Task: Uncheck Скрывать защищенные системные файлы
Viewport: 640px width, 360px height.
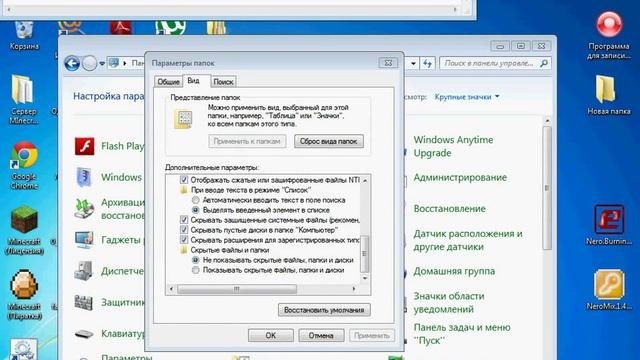Action: tap(184, 220)
